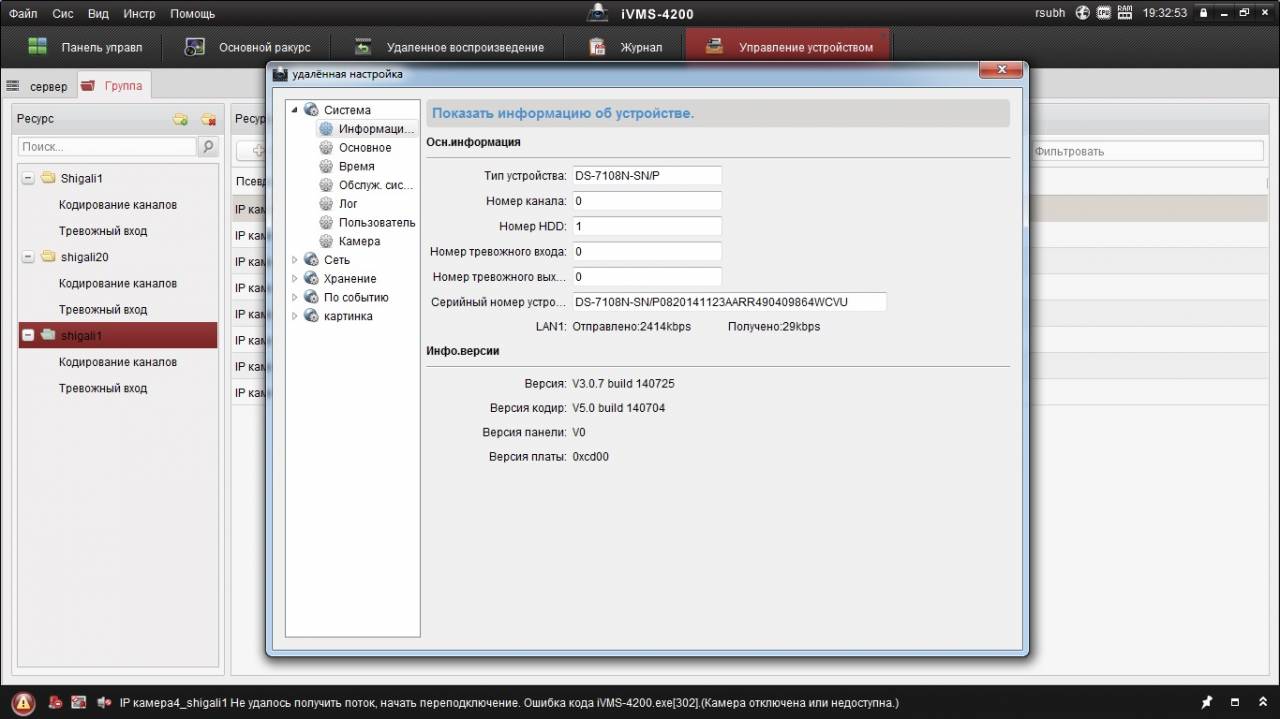Click the Фильтровать filter field
This screenshot has height=719, width=1280.
(1147, 151)
